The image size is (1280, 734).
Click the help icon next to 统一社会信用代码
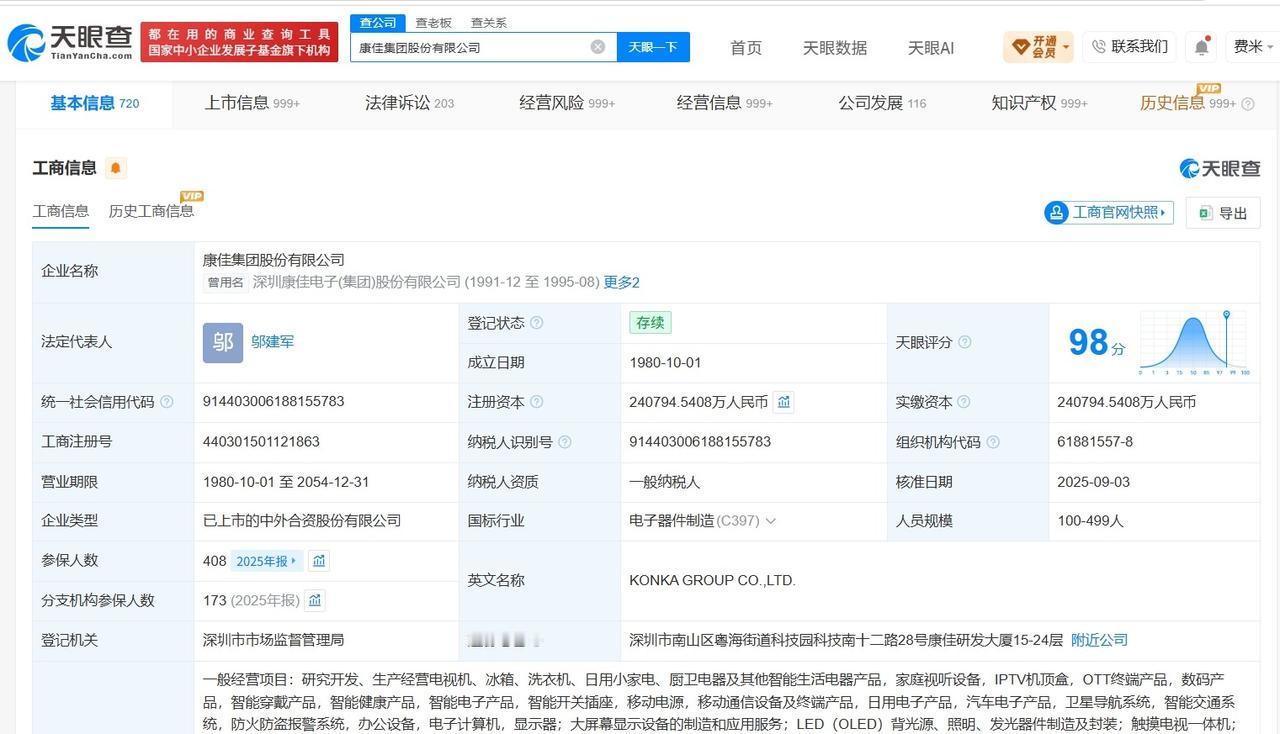[167, 402]
